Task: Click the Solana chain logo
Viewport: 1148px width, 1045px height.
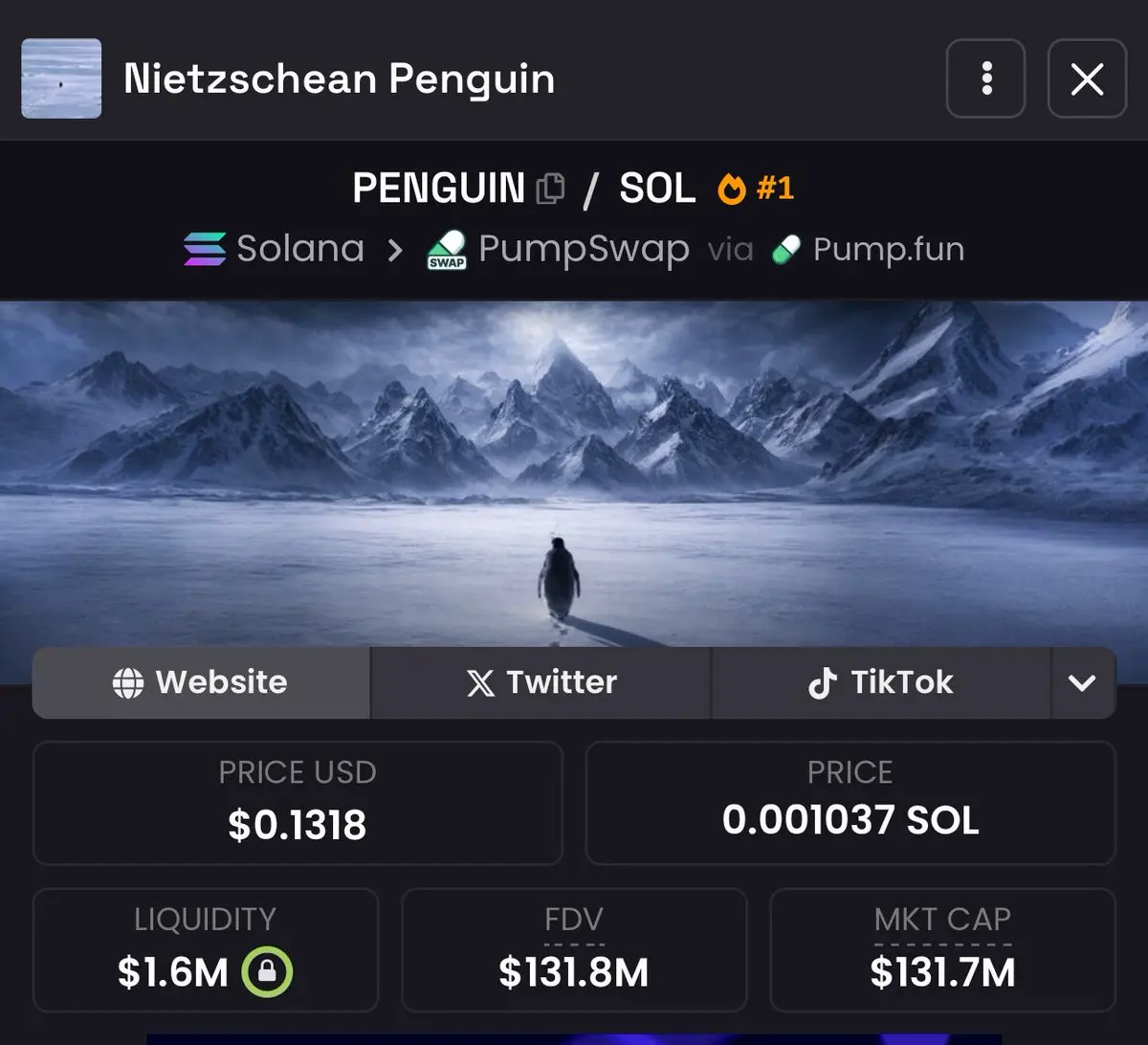Action: (205, 250)
